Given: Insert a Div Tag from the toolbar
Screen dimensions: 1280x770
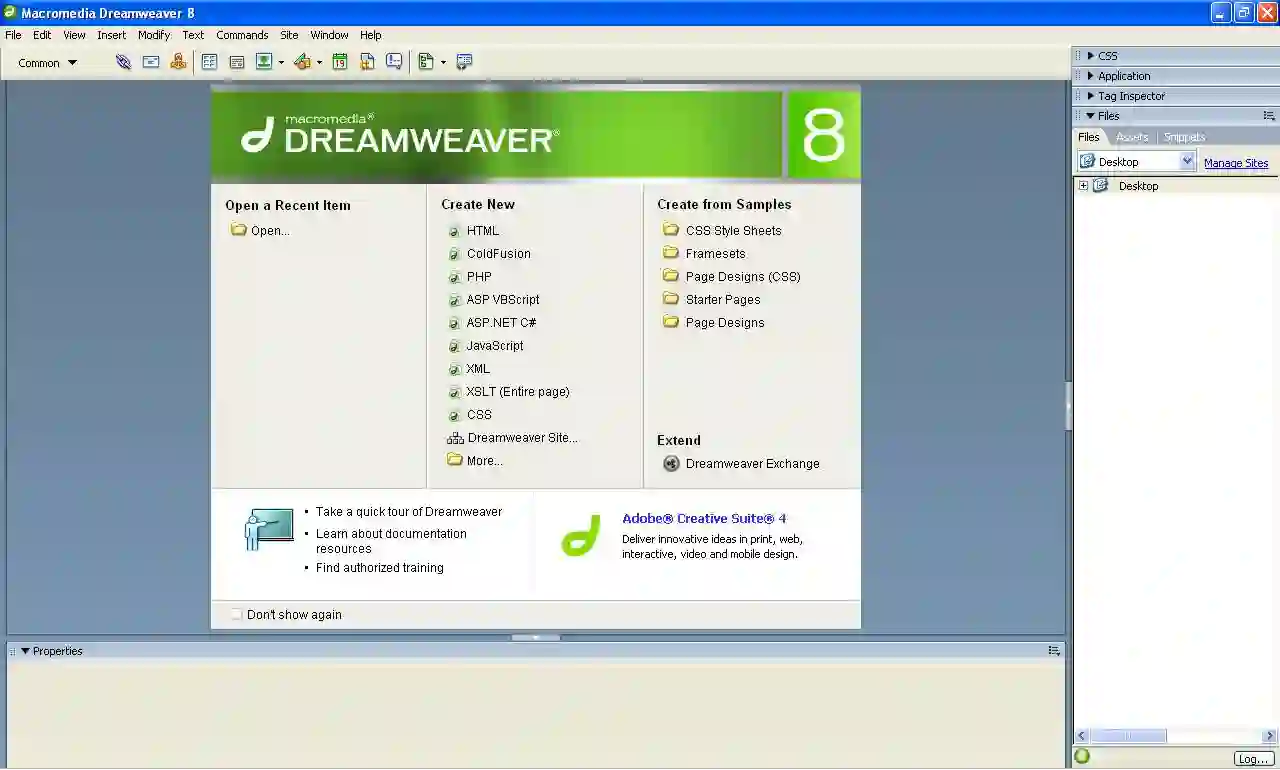Looking at the screenshot, I should click(x=237, y=62).
